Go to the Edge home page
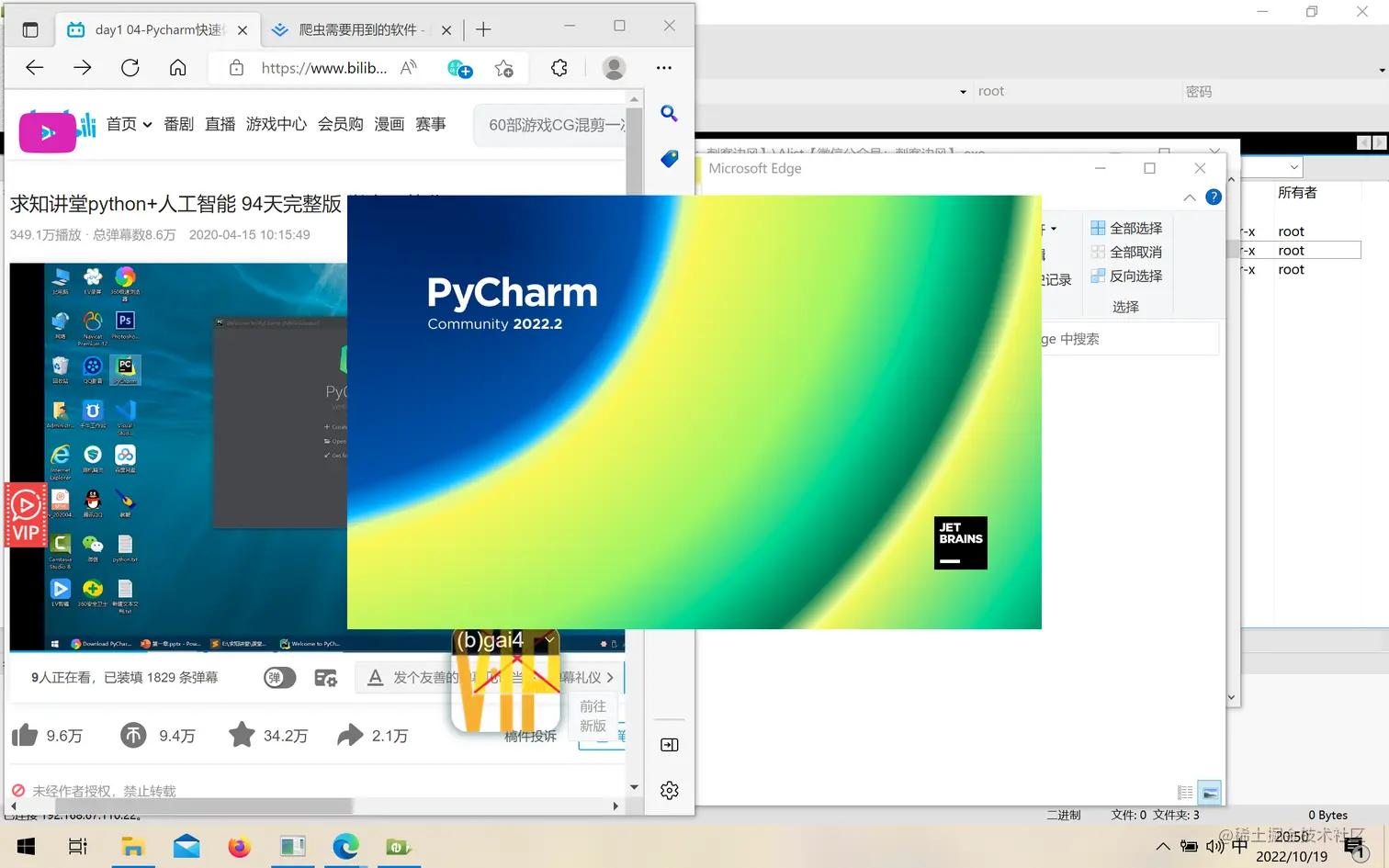 pos(178,67)
